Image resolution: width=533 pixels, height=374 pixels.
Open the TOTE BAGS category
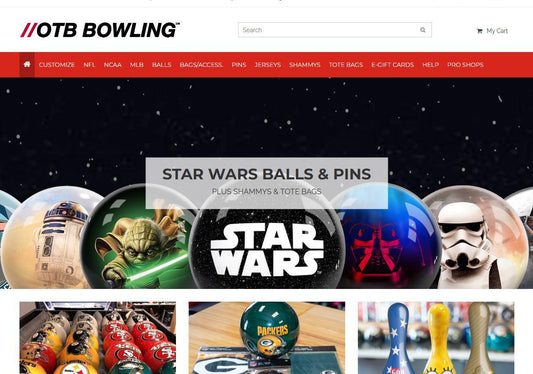pos(346,65)
